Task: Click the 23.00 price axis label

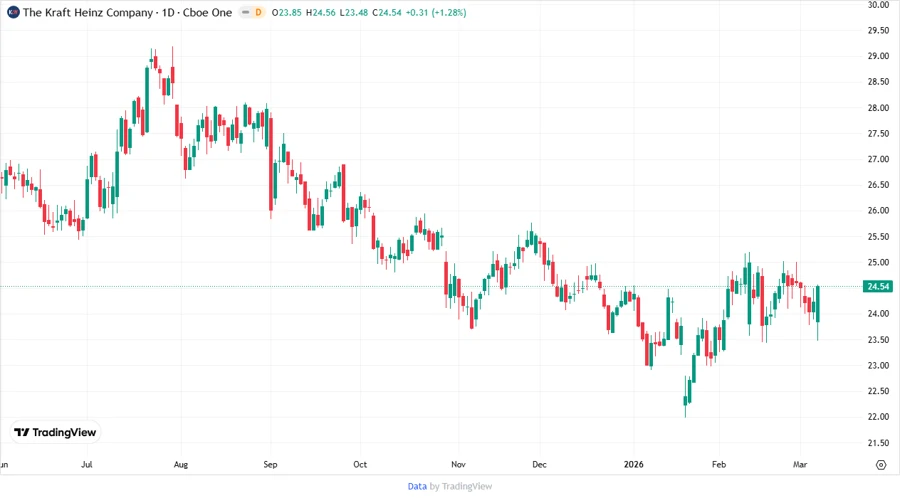Action: tap(878, 365)
